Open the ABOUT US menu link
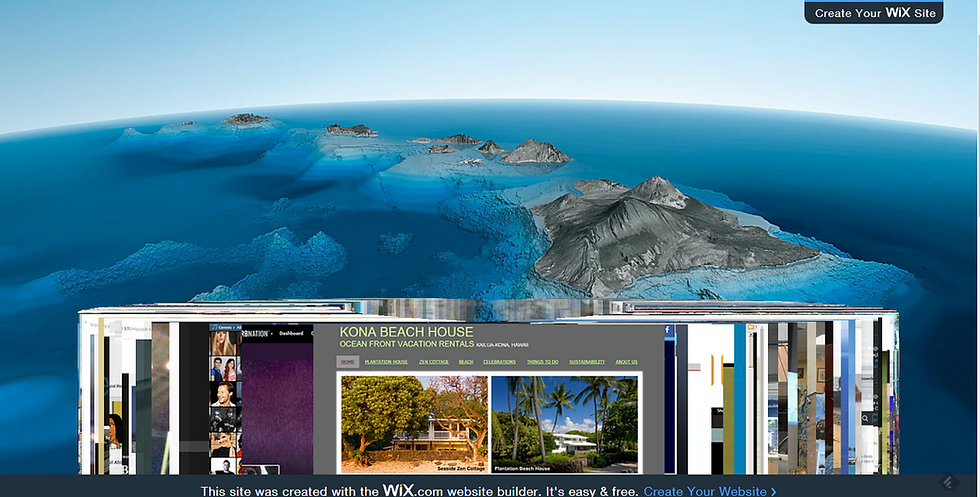The height and width of the screenshot is (497, 980). click(x=626, y=362)
